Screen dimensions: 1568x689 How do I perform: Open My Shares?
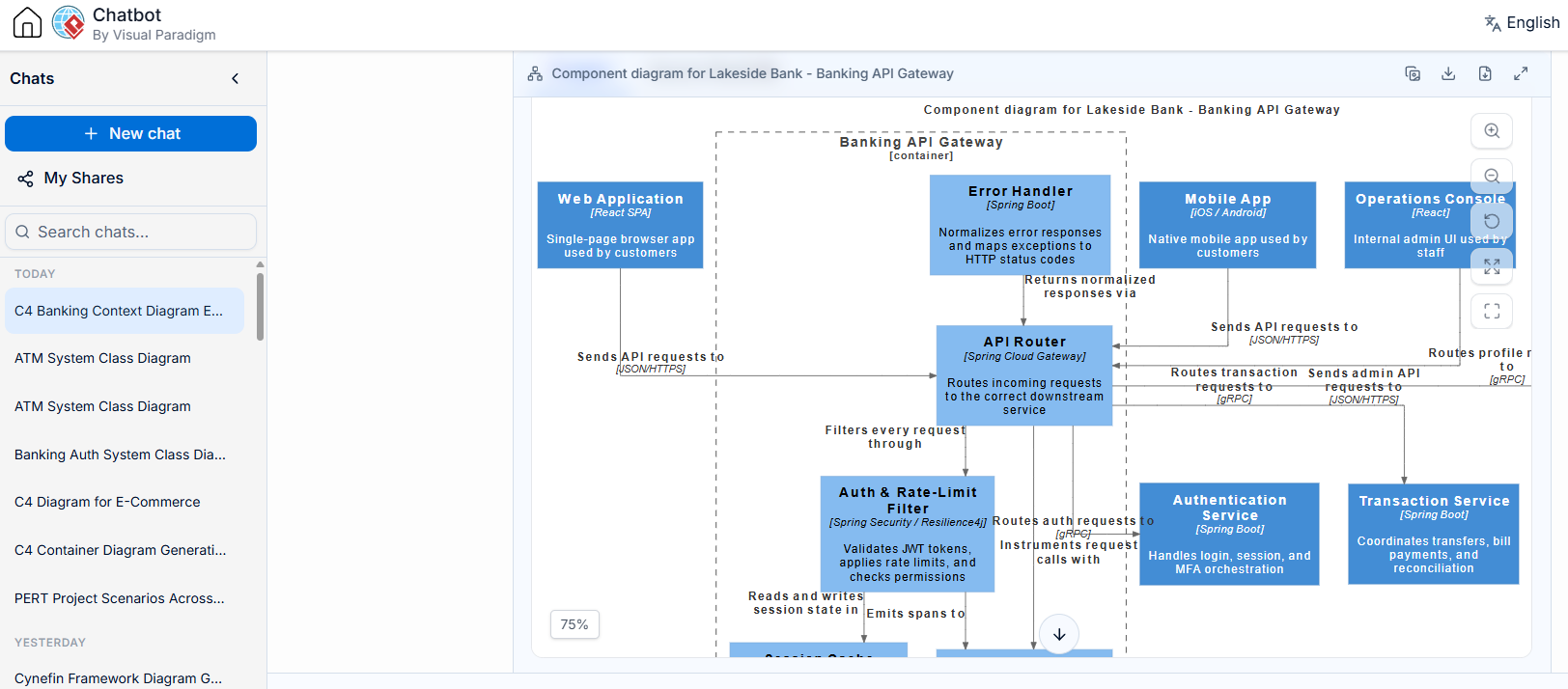83,178
